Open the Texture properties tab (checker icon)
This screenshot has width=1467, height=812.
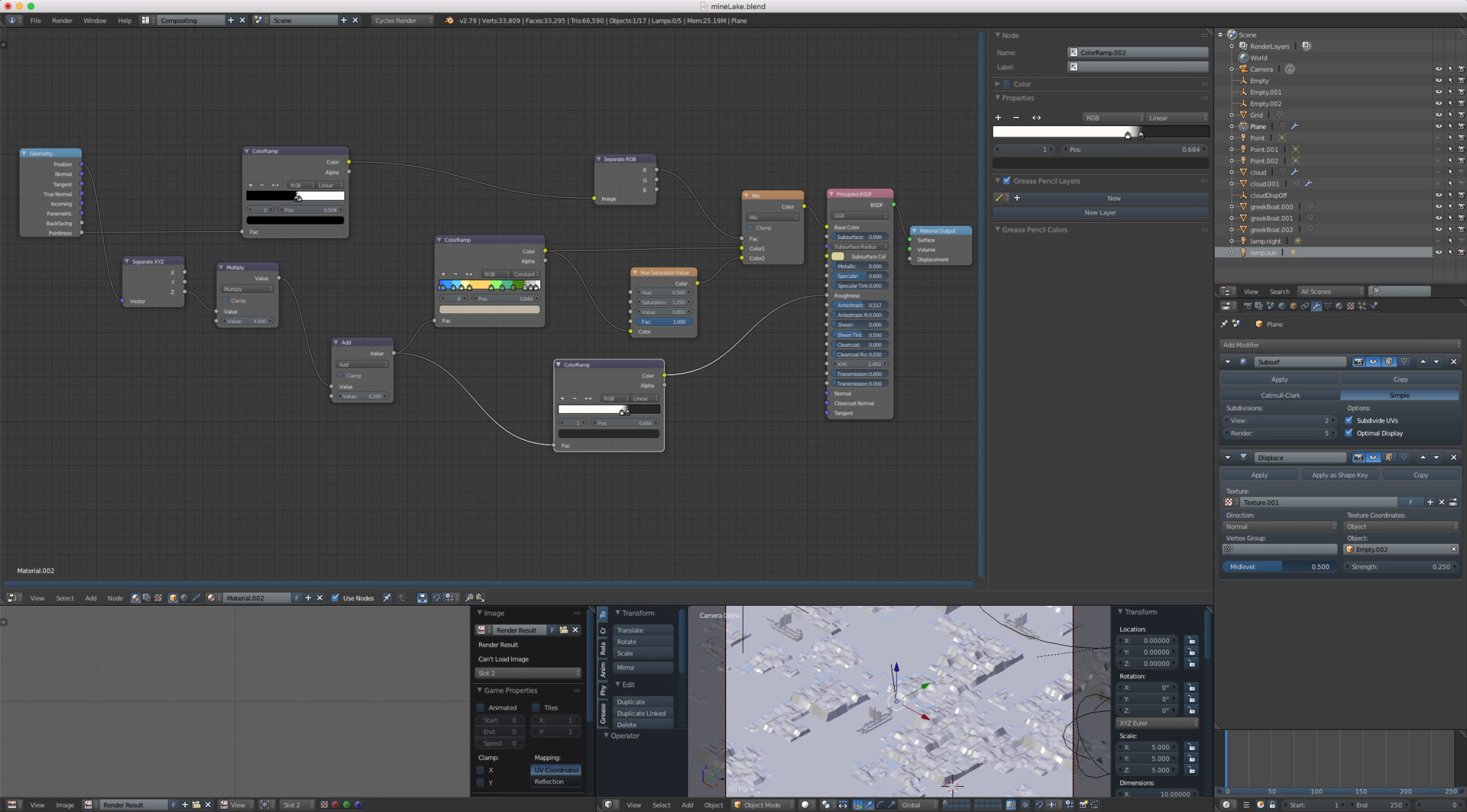[1350, 306]
